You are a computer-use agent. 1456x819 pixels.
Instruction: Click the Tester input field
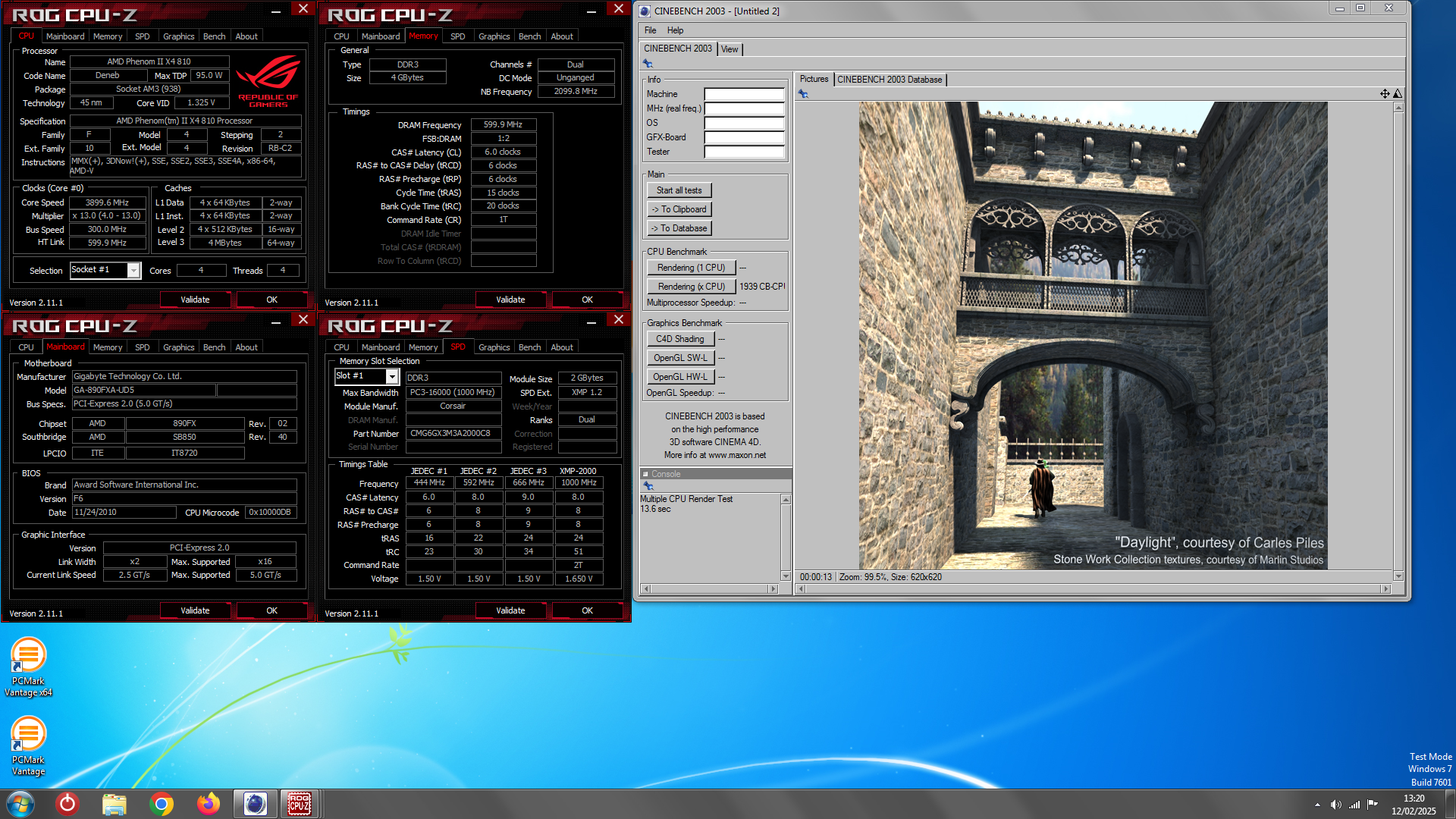coord(744,152)
